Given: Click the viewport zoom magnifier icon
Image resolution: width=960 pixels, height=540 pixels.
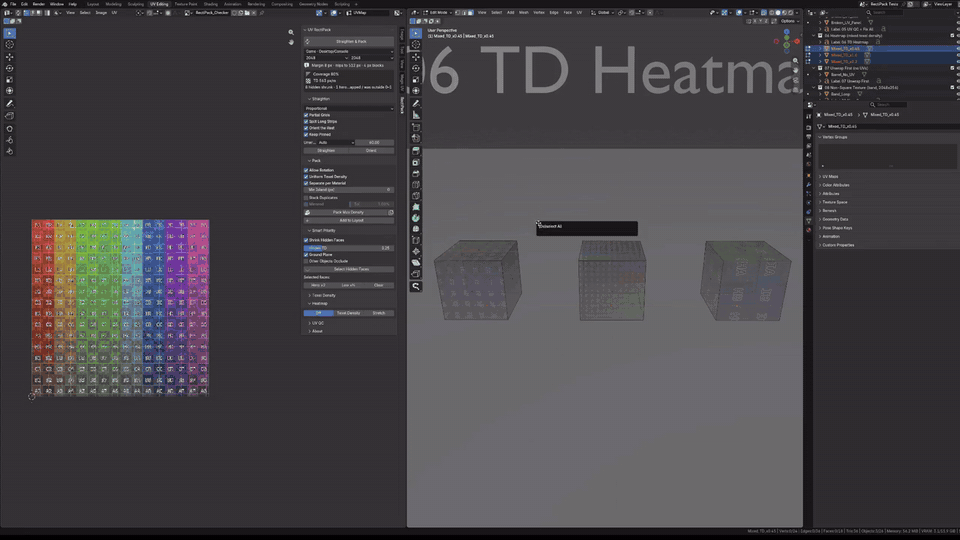Looking at the screenshot, I should click(x=795, y=61).
